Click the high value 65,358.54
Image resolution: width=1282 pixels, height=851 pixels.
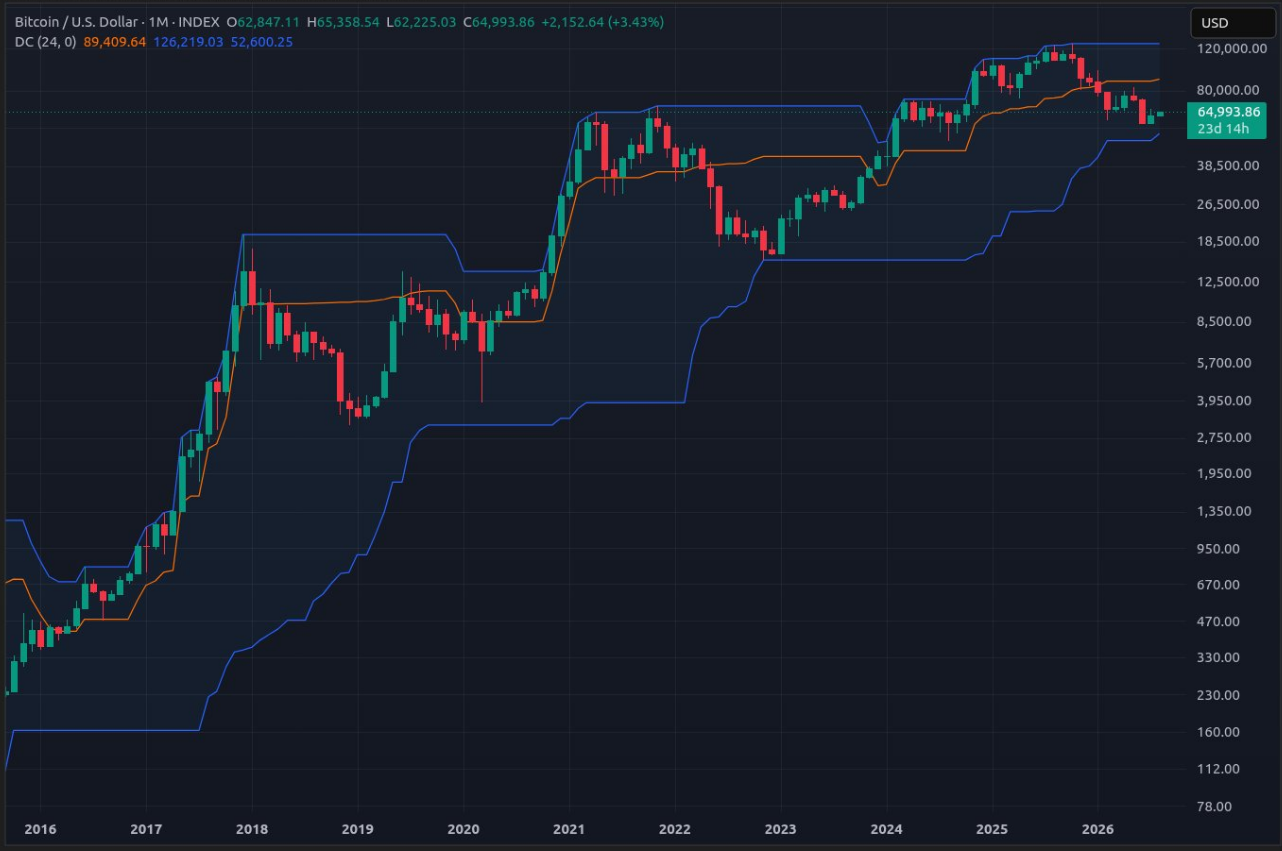pos(349,22)
